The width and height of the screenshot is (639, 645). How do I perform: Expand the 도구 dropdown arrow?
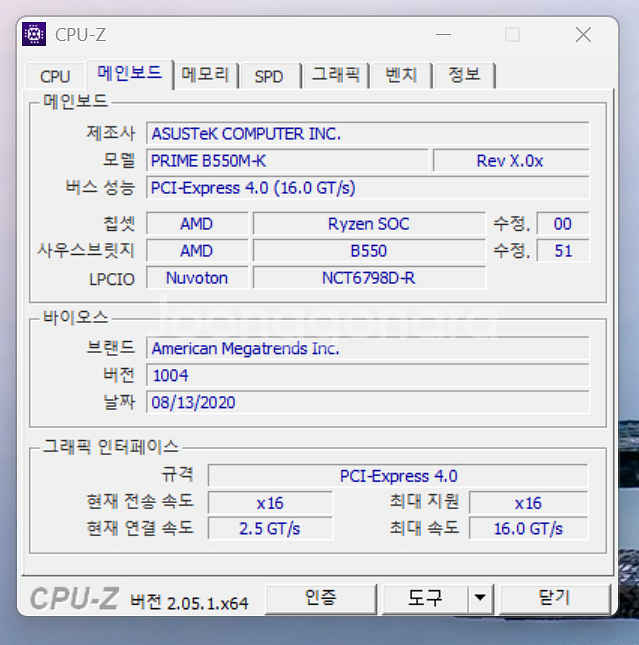(x=480, y=599)
